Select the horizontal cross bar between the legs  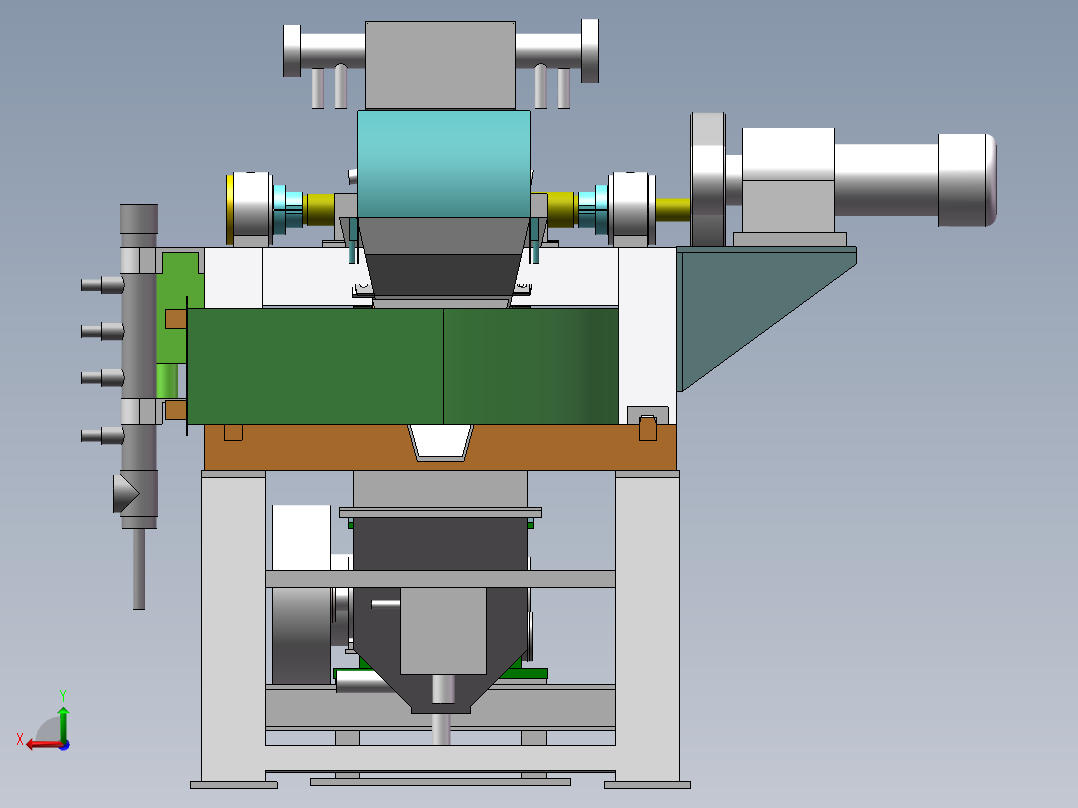pyautogui.click(x=440, y=578)
